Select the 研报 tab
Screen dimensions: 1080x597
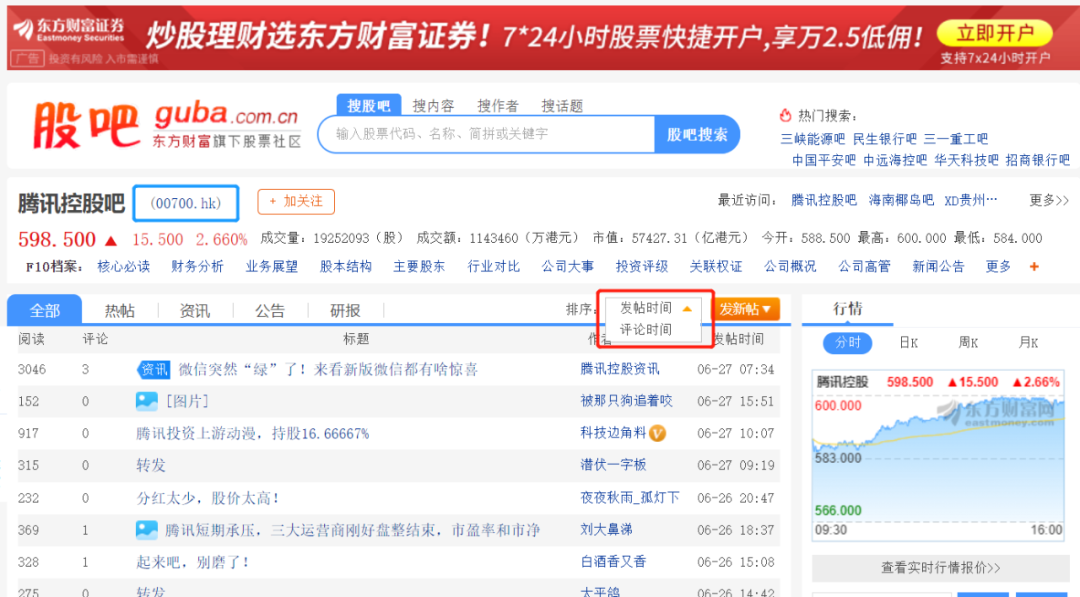tap(345, 311)
